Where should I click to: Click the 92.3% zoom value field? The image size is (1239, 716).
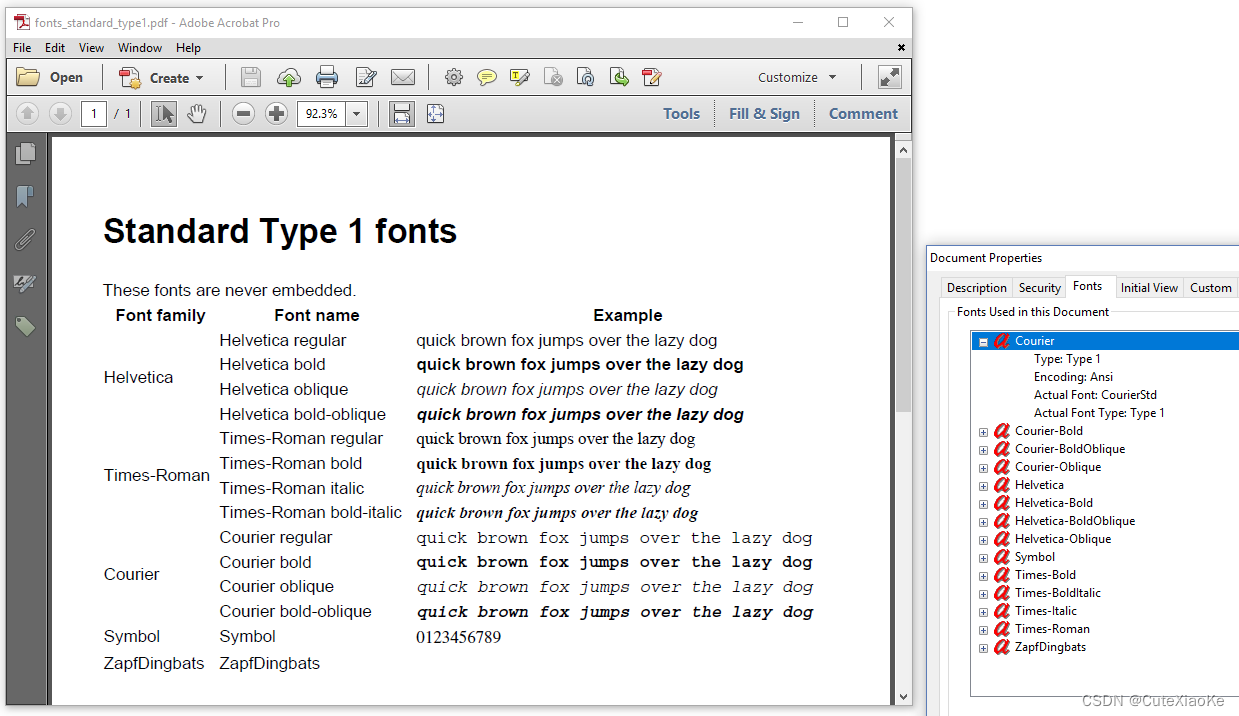[x=321, y=114]
